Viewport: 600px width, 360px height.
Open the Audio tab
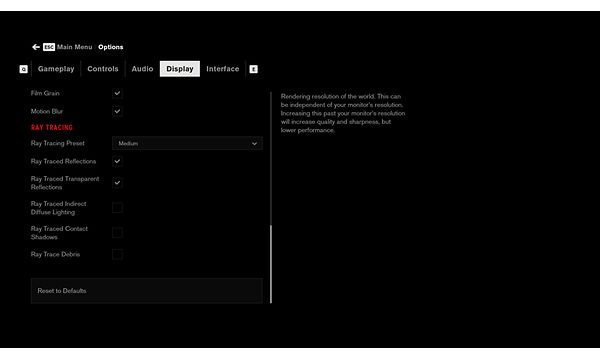point(142,69)
